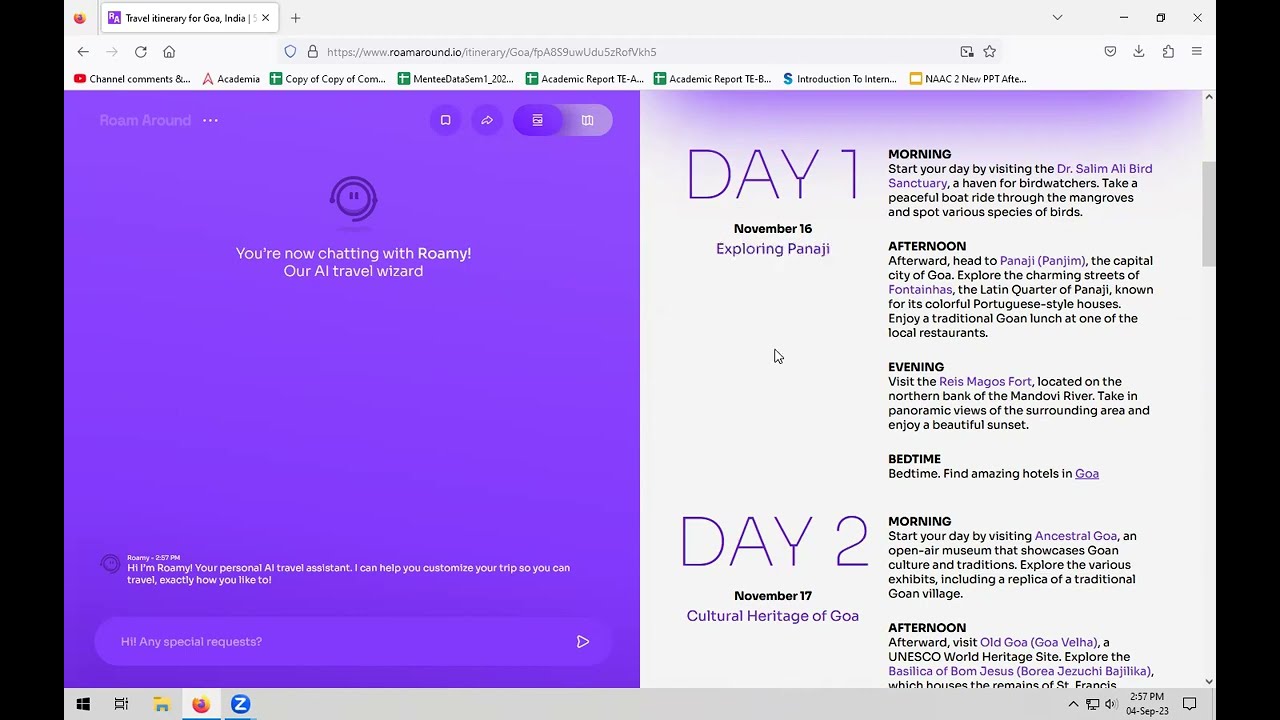
Task: Click the share arrow icon in Roam Around header
Action: [487, 120]
